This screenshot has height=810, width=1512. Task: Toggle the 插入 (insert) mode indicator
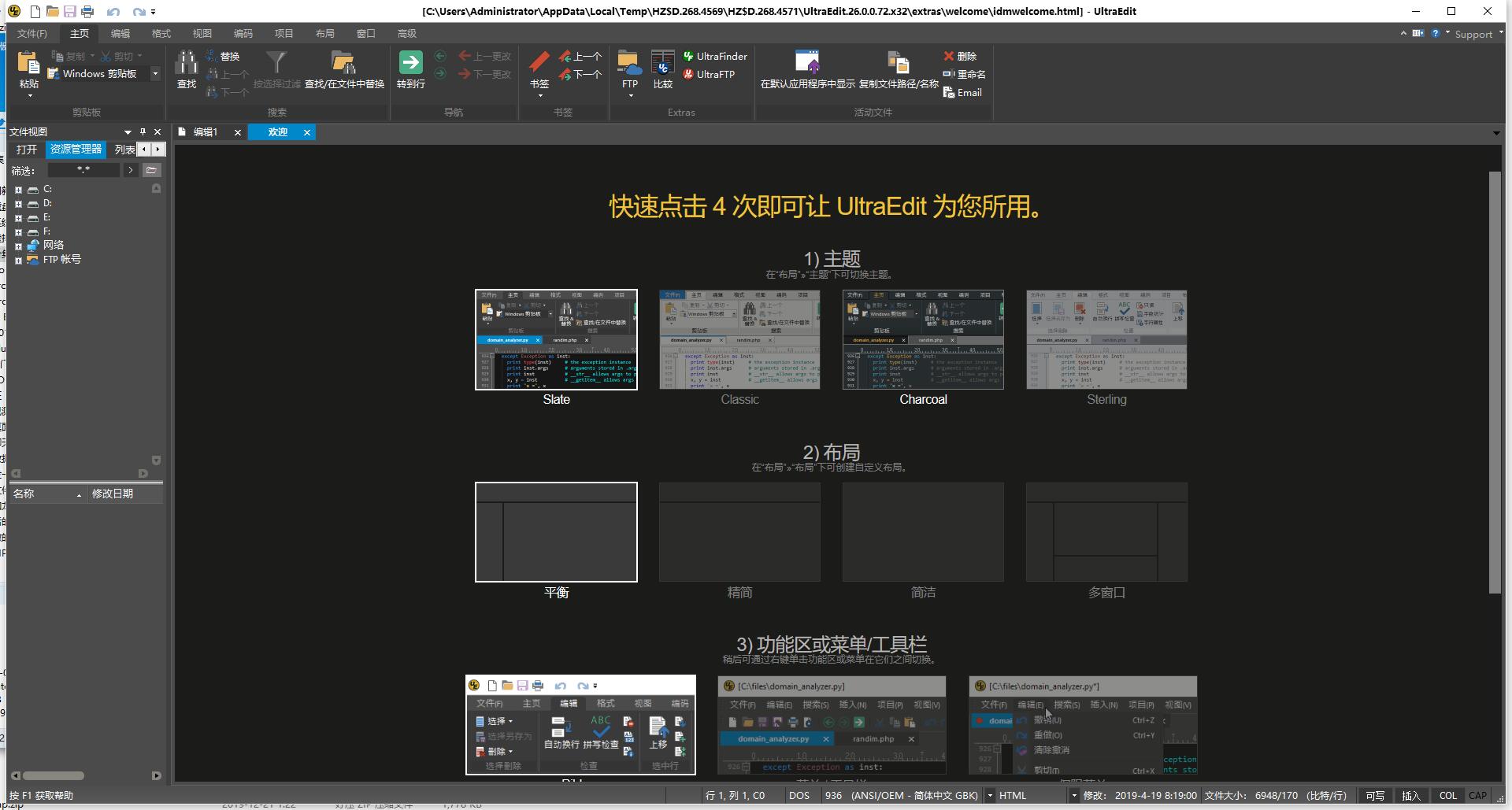pos(1411,796)
